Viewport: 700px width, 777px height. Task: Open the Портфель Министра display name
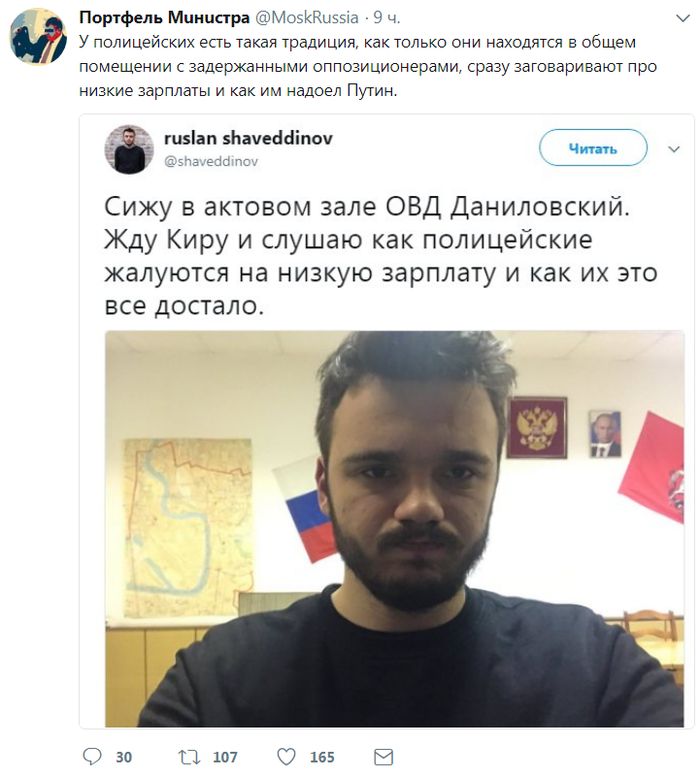pyautogui.click(x=164, y=17)
